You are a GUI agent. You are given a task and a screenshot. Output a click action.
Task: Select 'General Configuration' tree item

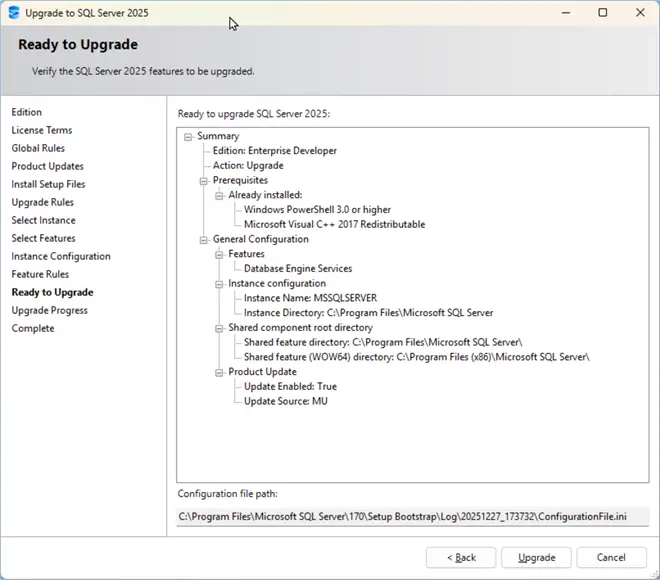[261, 239]
